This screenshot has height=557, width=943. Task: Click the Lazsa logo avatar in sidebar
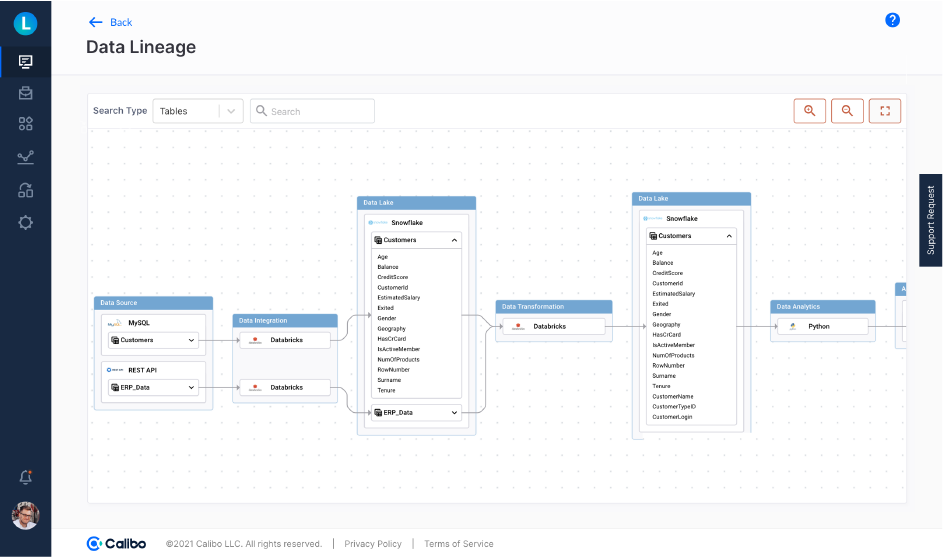click(x=25, y=23)
